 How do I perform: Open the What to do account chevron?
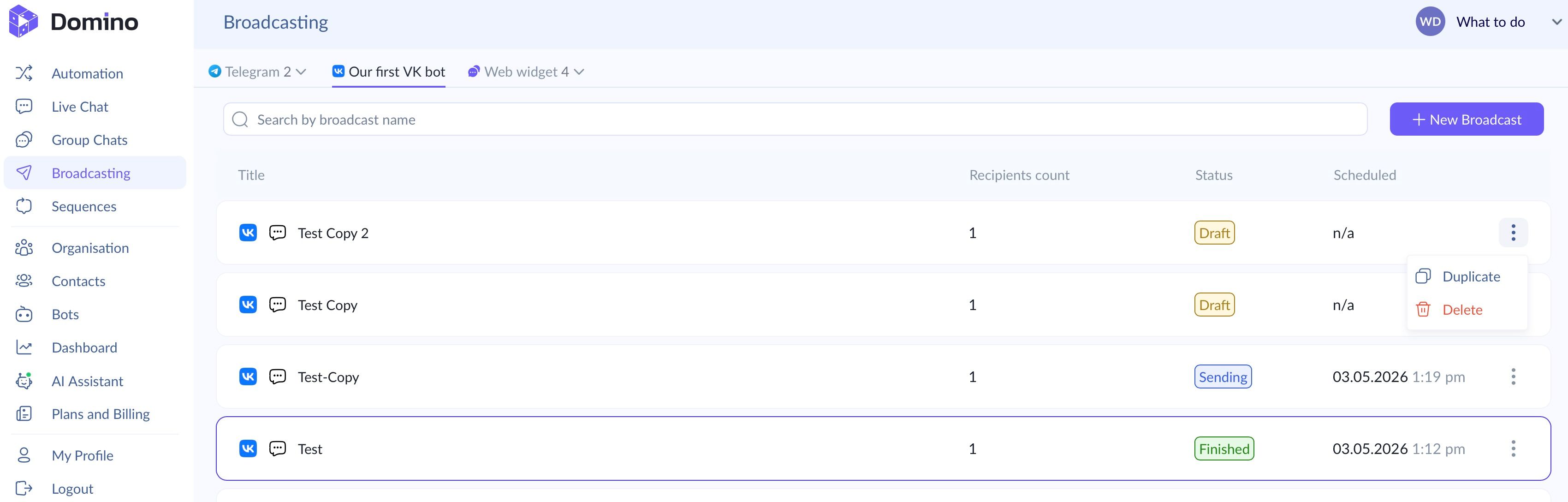click(1556, 22)
